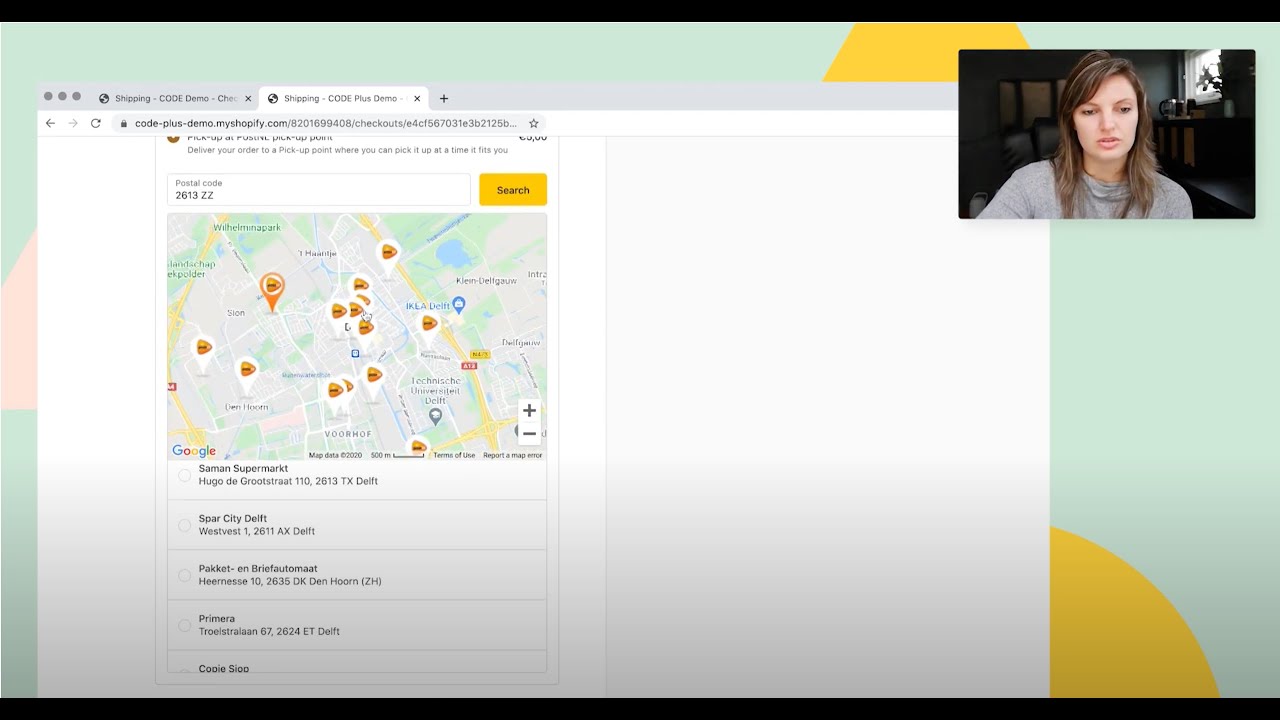Click the browser back arrow

(x=50, y=122)
